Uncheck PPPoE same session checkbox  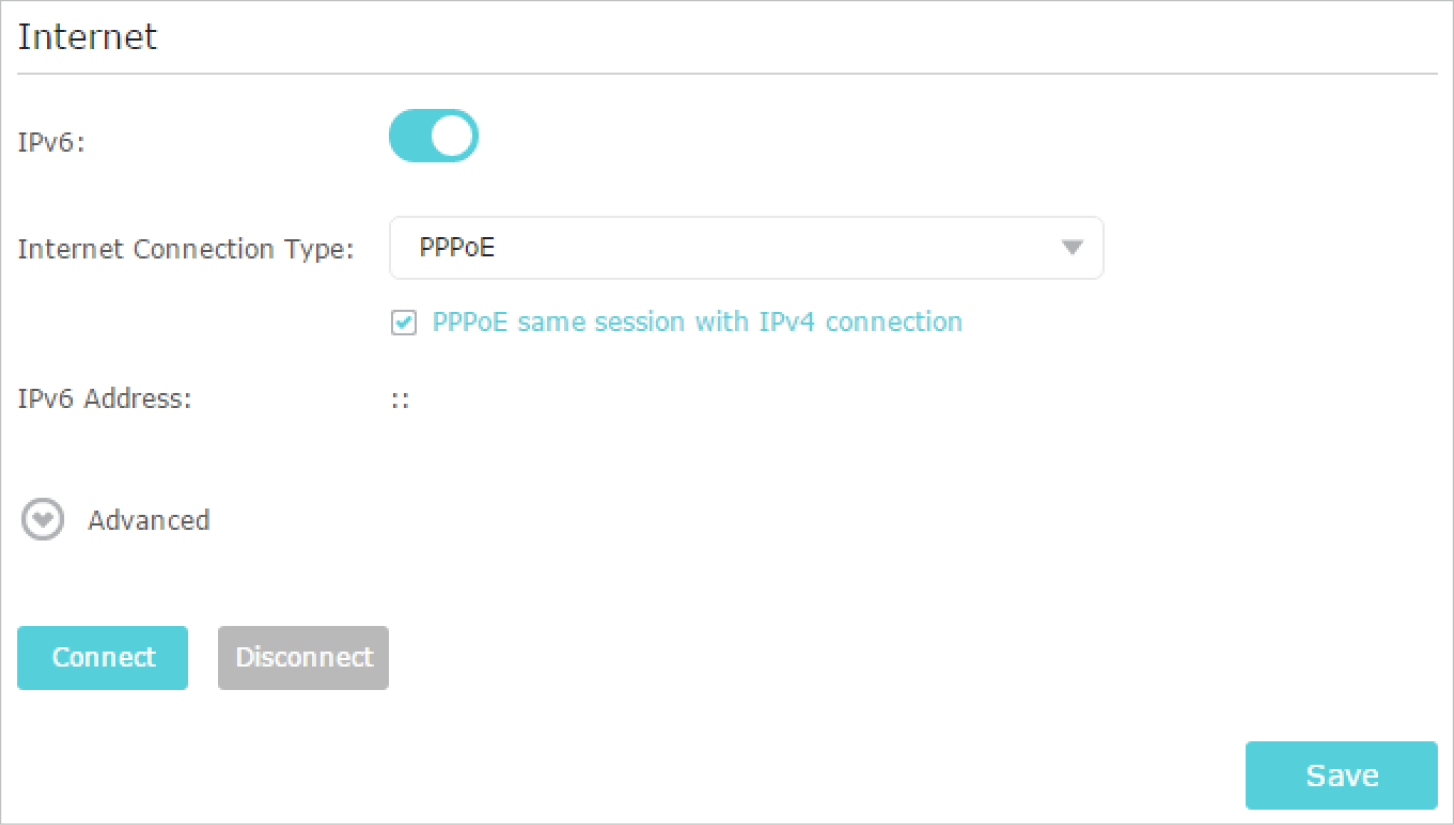coord(403,322)
